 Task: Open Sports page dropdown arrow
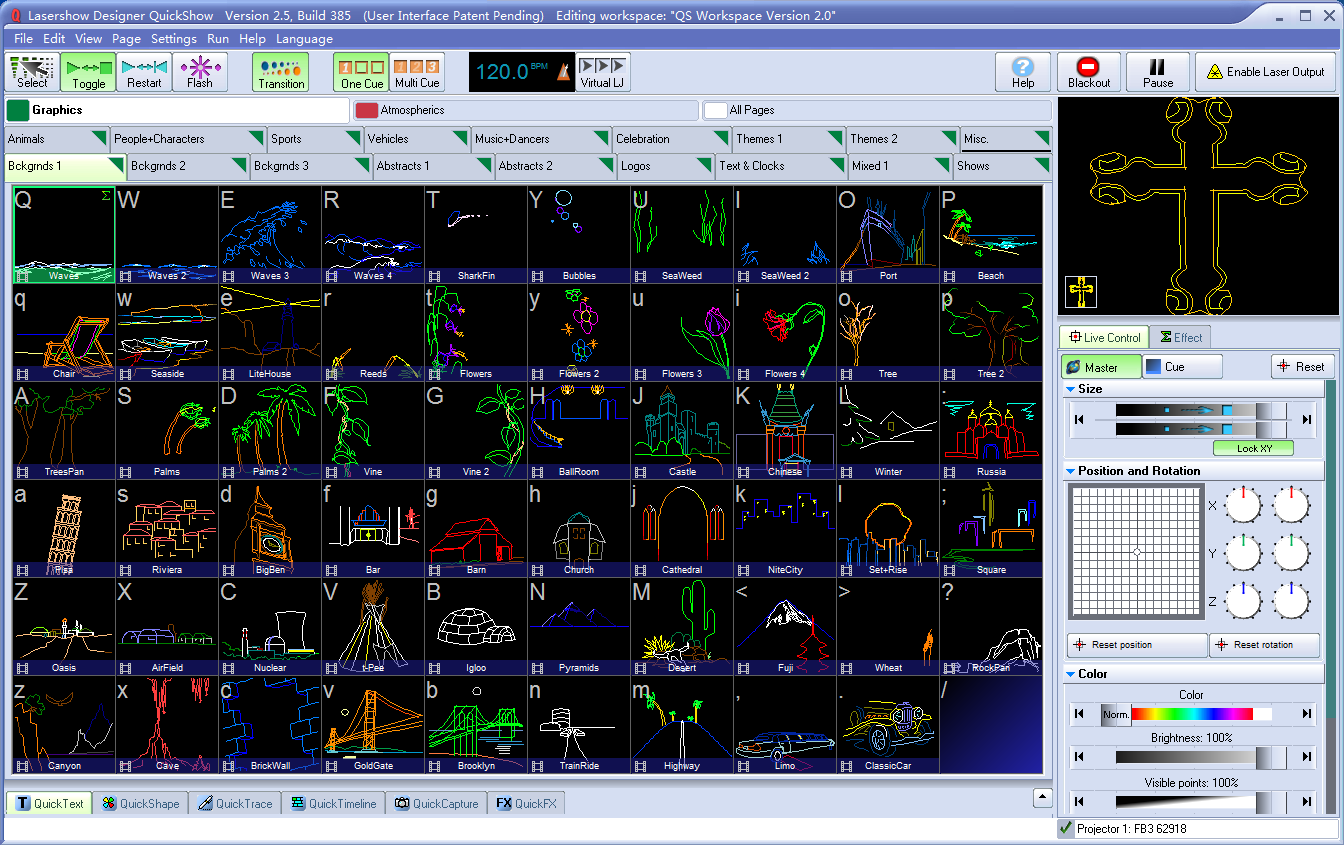coord(353,137)
